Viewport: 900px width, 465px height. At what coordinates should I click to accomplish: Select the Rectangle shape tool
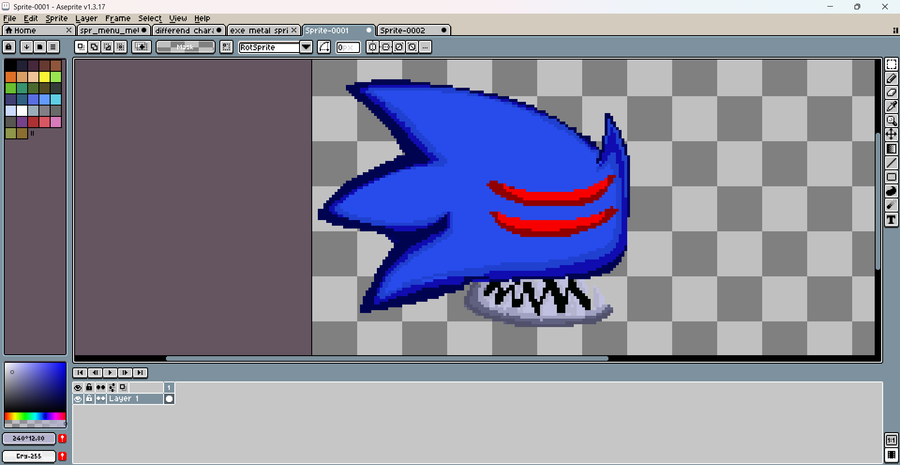(891, 177)
